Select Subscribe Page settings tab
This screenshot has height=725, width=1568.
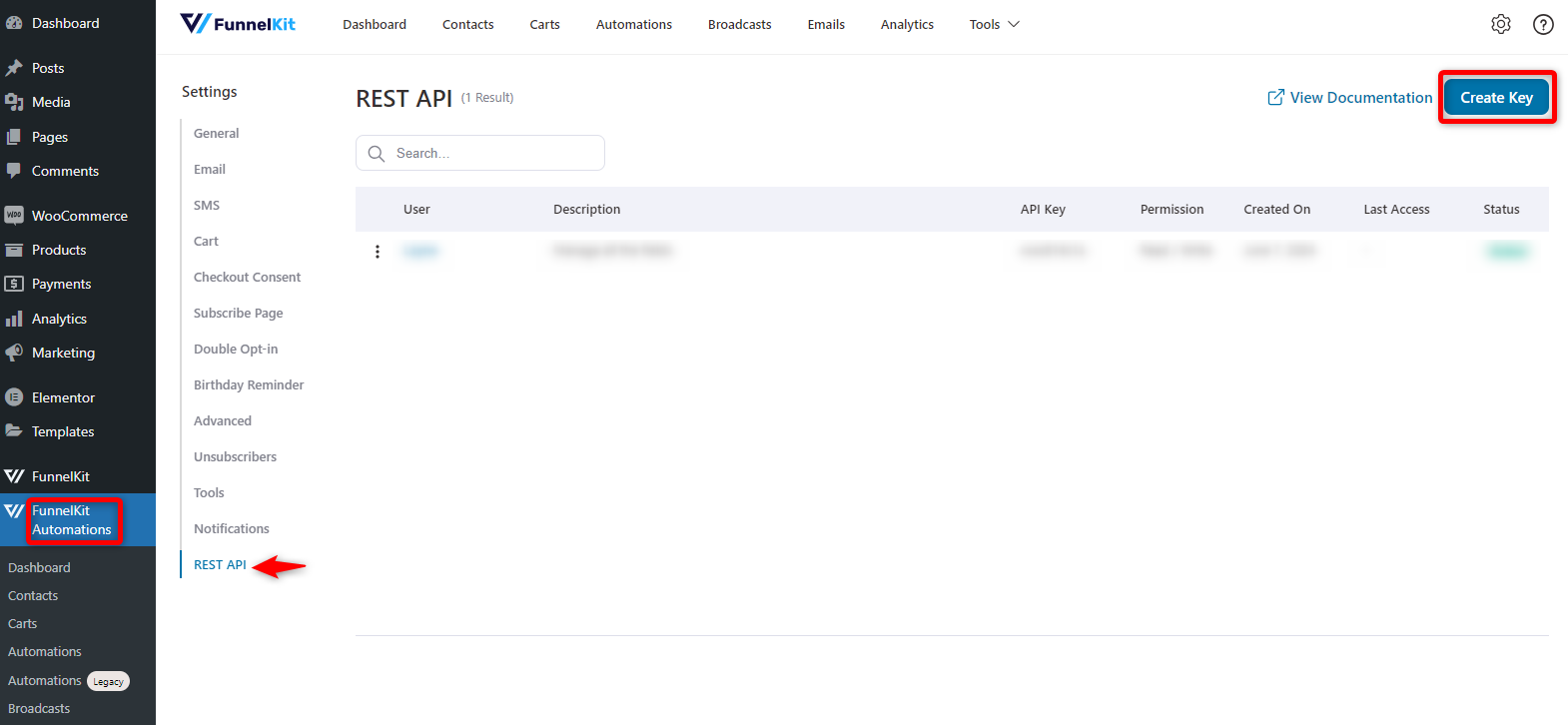[x=239, y=313]
